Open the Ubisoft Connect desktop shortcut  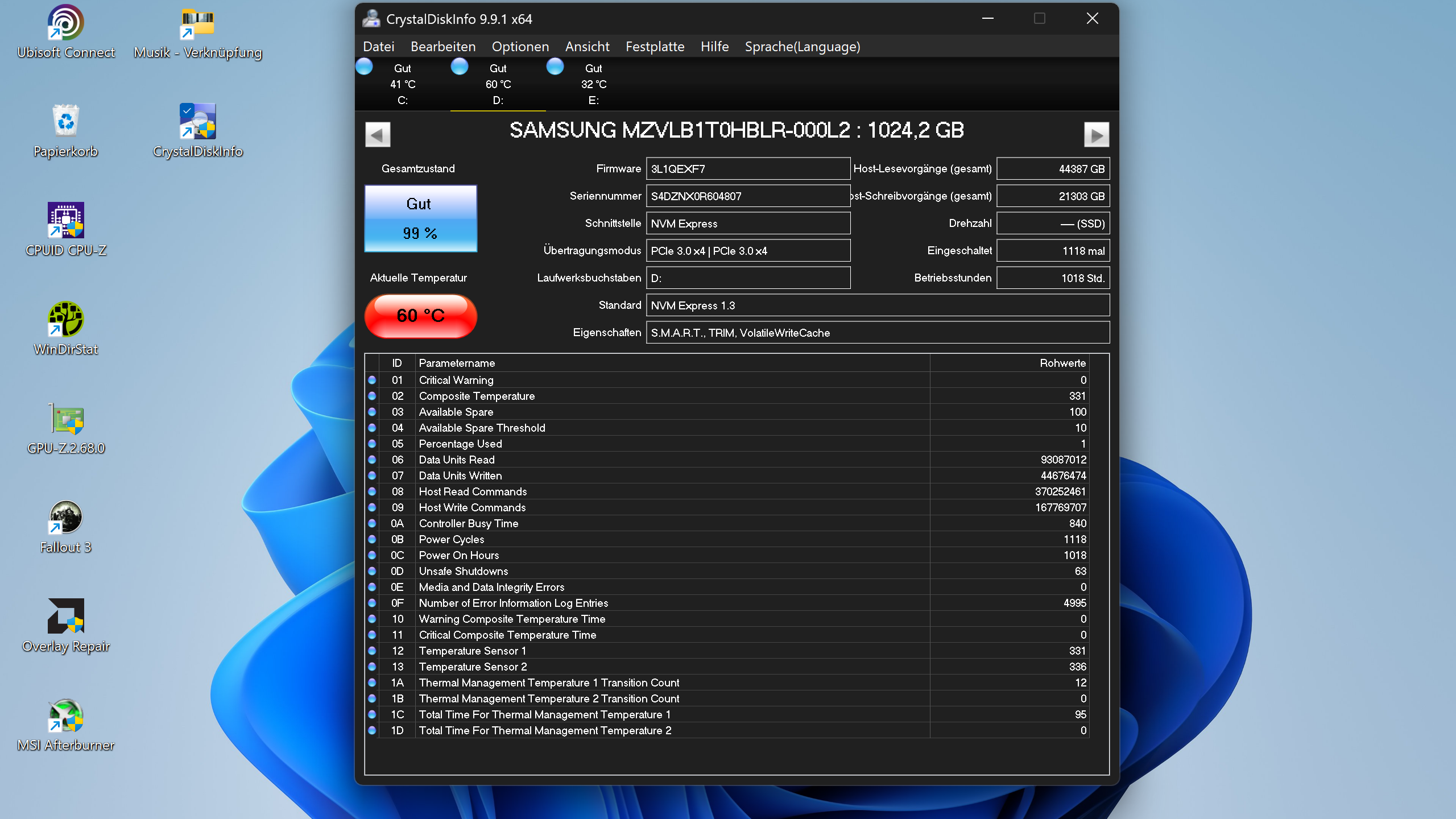coord(65,32)
